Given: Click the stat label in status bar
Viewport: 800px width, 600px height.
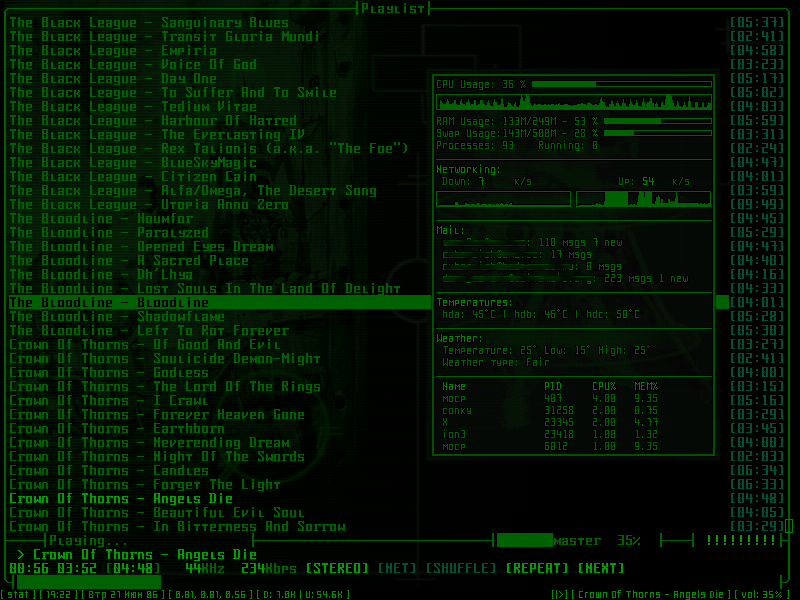Looking at the screenshot, I should pyautogui.click(x=19, y=594).
